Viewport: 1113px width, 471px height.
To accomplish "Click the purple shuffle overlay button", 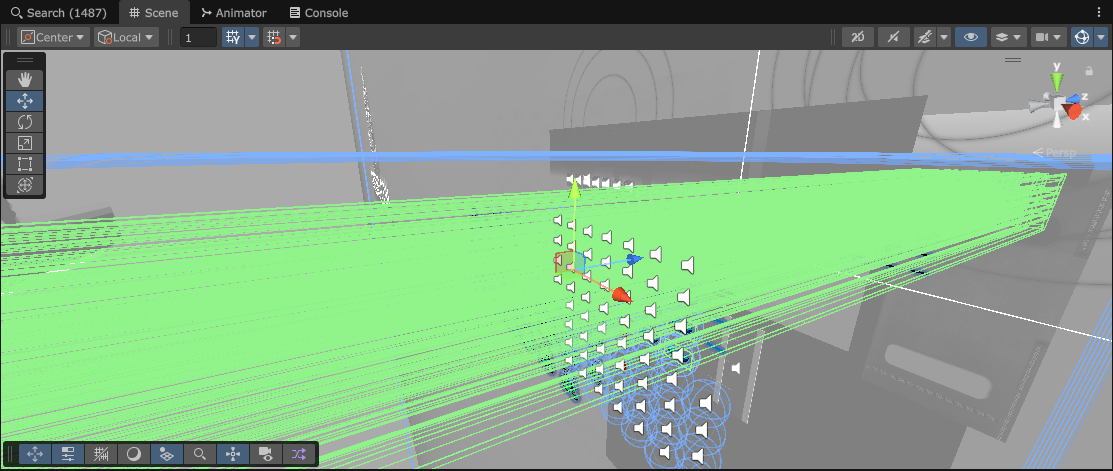I will pyautogui.click(x=298, y=454).
